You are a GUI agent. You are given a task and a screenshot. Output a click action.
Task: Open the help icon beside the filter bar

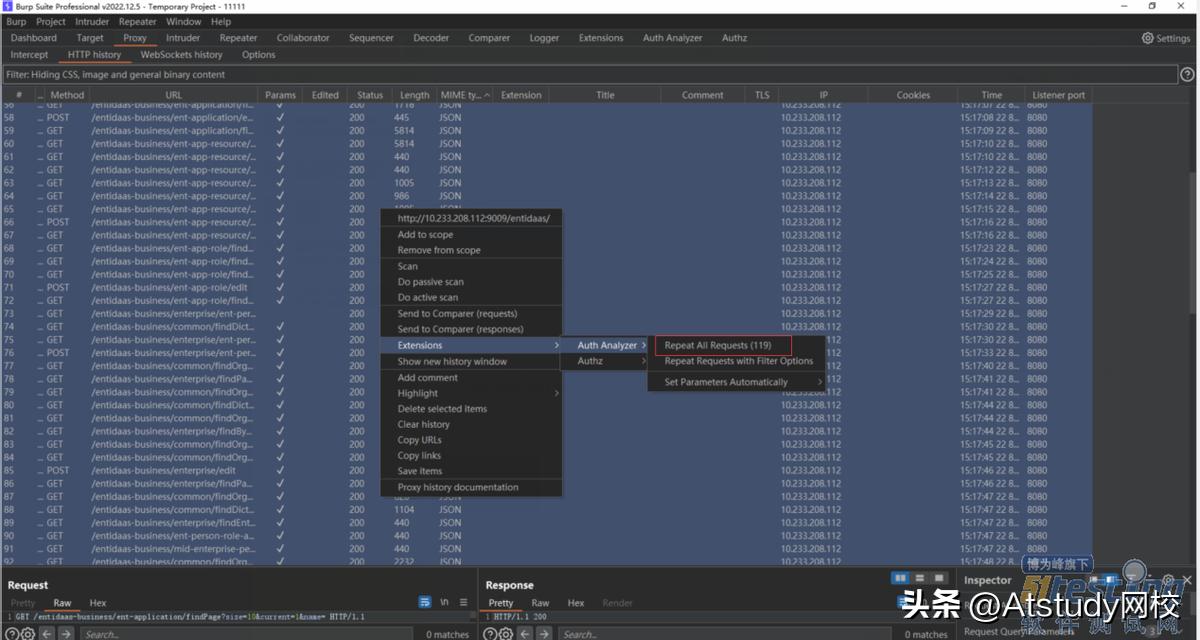pos(1187,73)
